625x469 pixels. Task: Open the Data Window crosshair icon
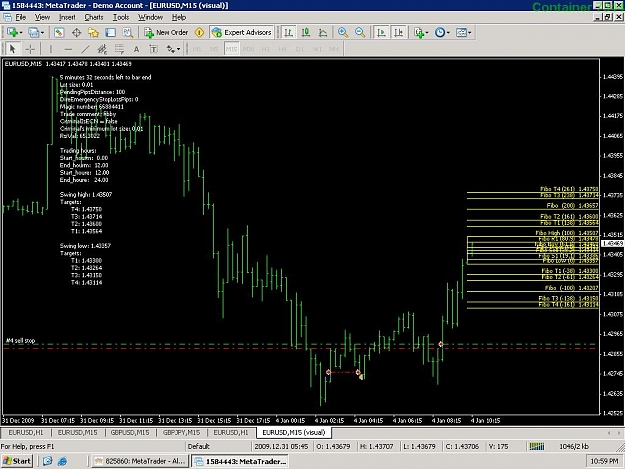pos(76,32)
